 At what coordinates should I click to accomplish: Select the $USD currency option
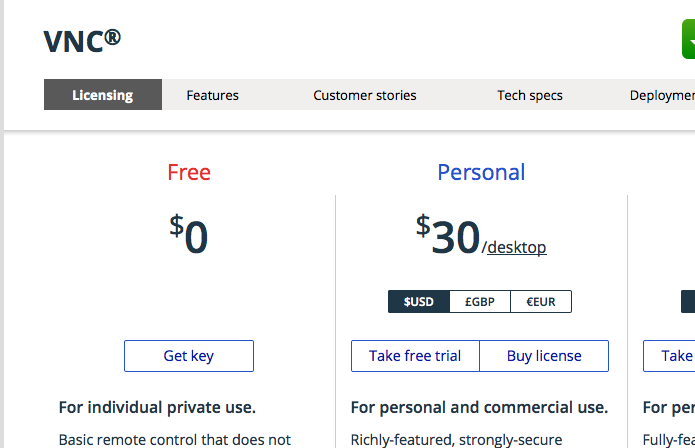[x=419, y=302]
